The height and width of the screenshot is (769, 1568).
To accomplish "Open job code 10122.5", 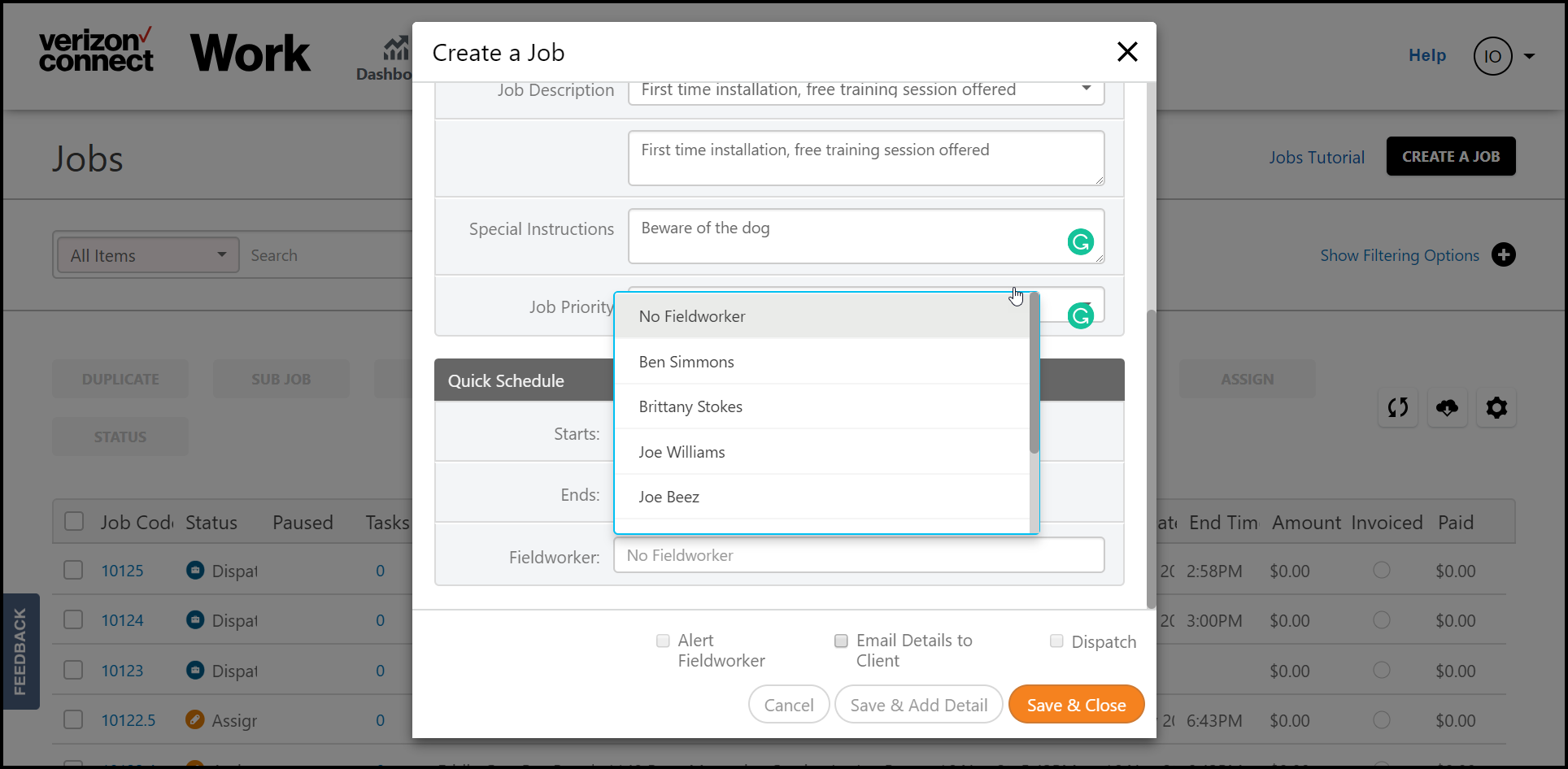I will click(128, 720).
